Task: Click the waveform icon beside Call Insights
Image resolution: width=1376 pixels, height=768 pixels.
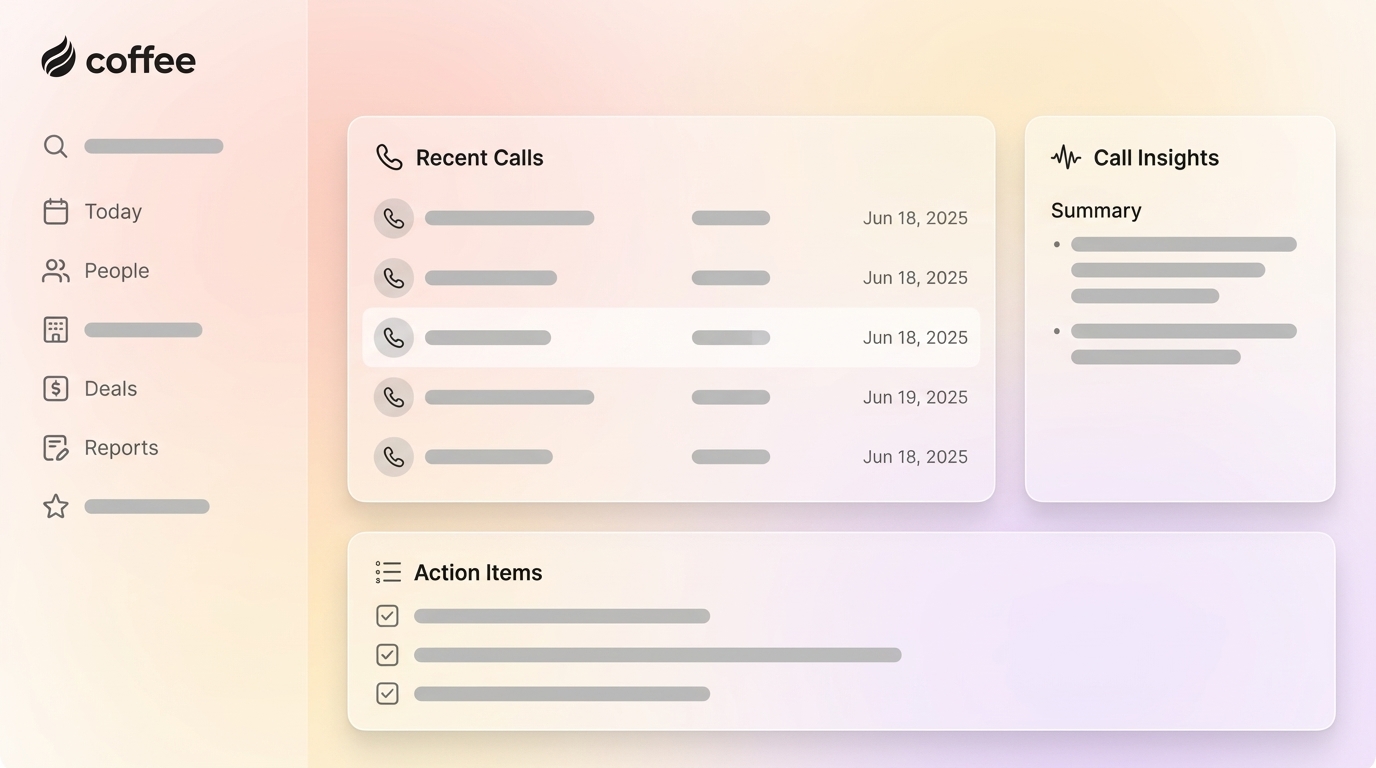Action: (1065, 157)
